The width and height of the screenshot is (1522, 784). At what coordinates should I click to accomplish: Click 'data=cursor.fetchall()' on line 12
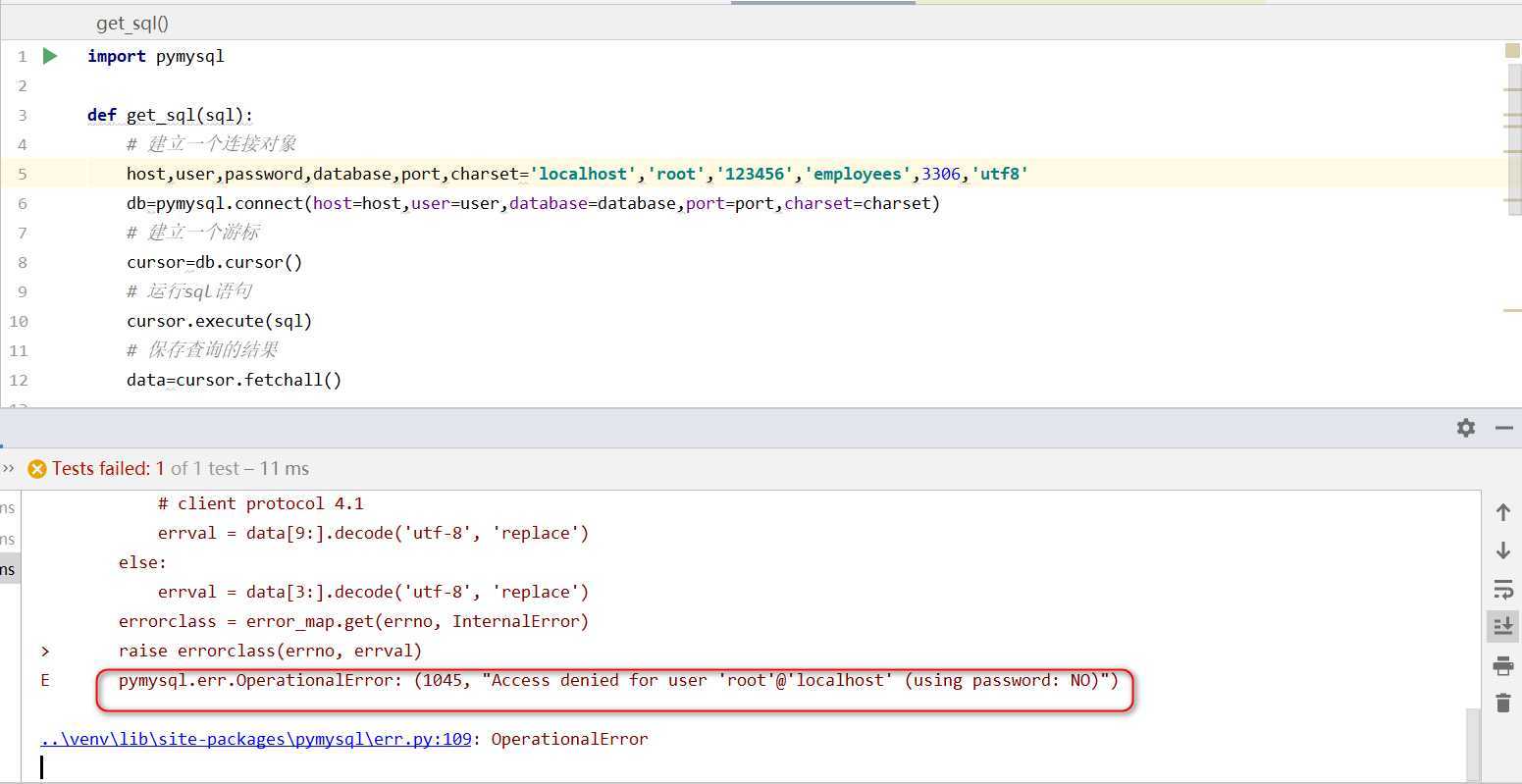tap(234, 380)
